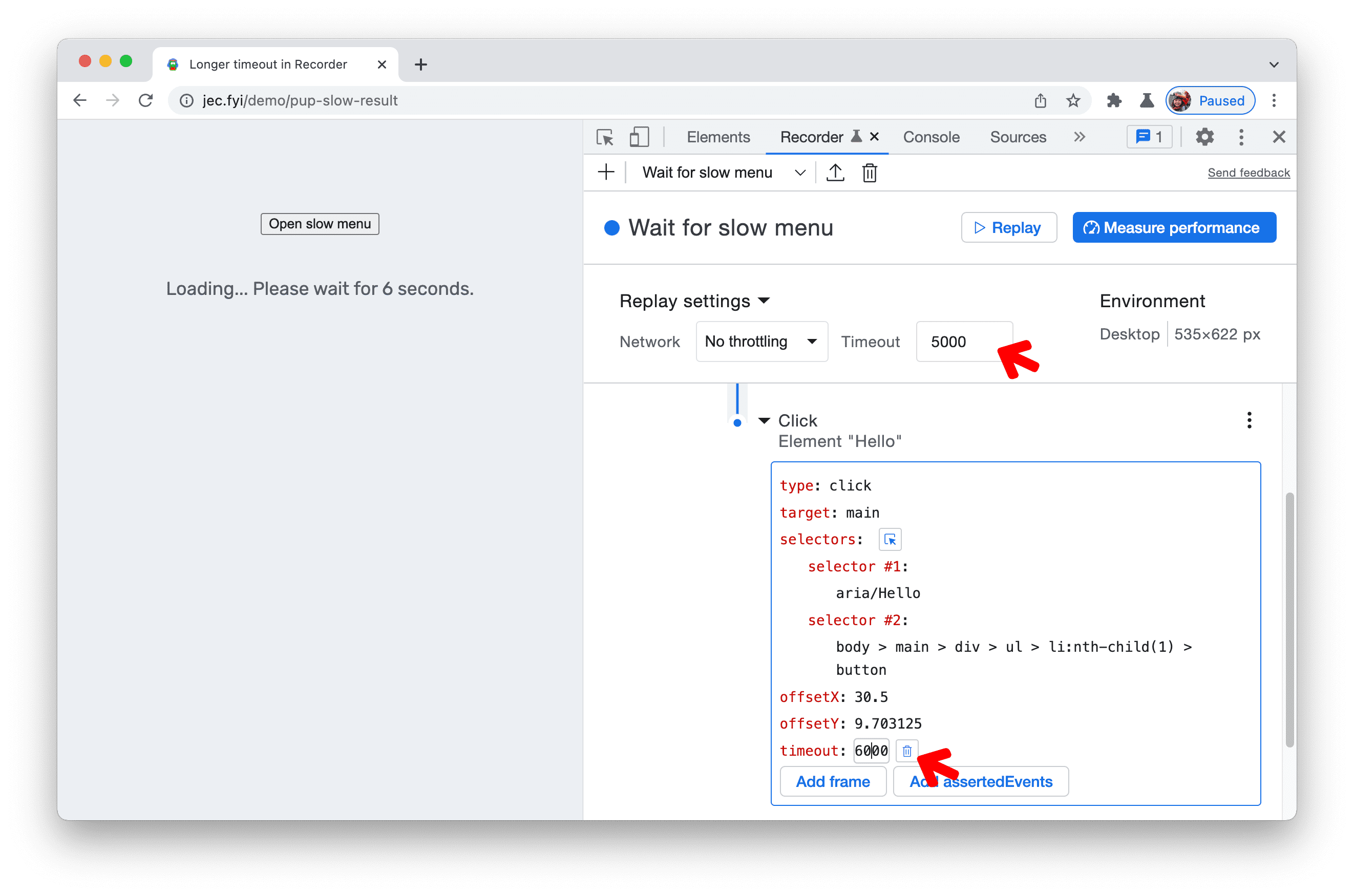Click the Measure performance button
The image size is (1354, 896).
click(1176, 227)
